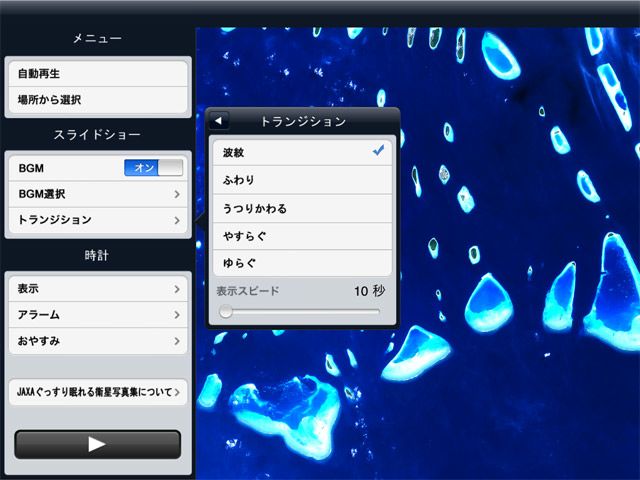Viewport: 640px width, 480px height.
Task: Click the chevron on BGM選択 row
Action: (177, 194)
